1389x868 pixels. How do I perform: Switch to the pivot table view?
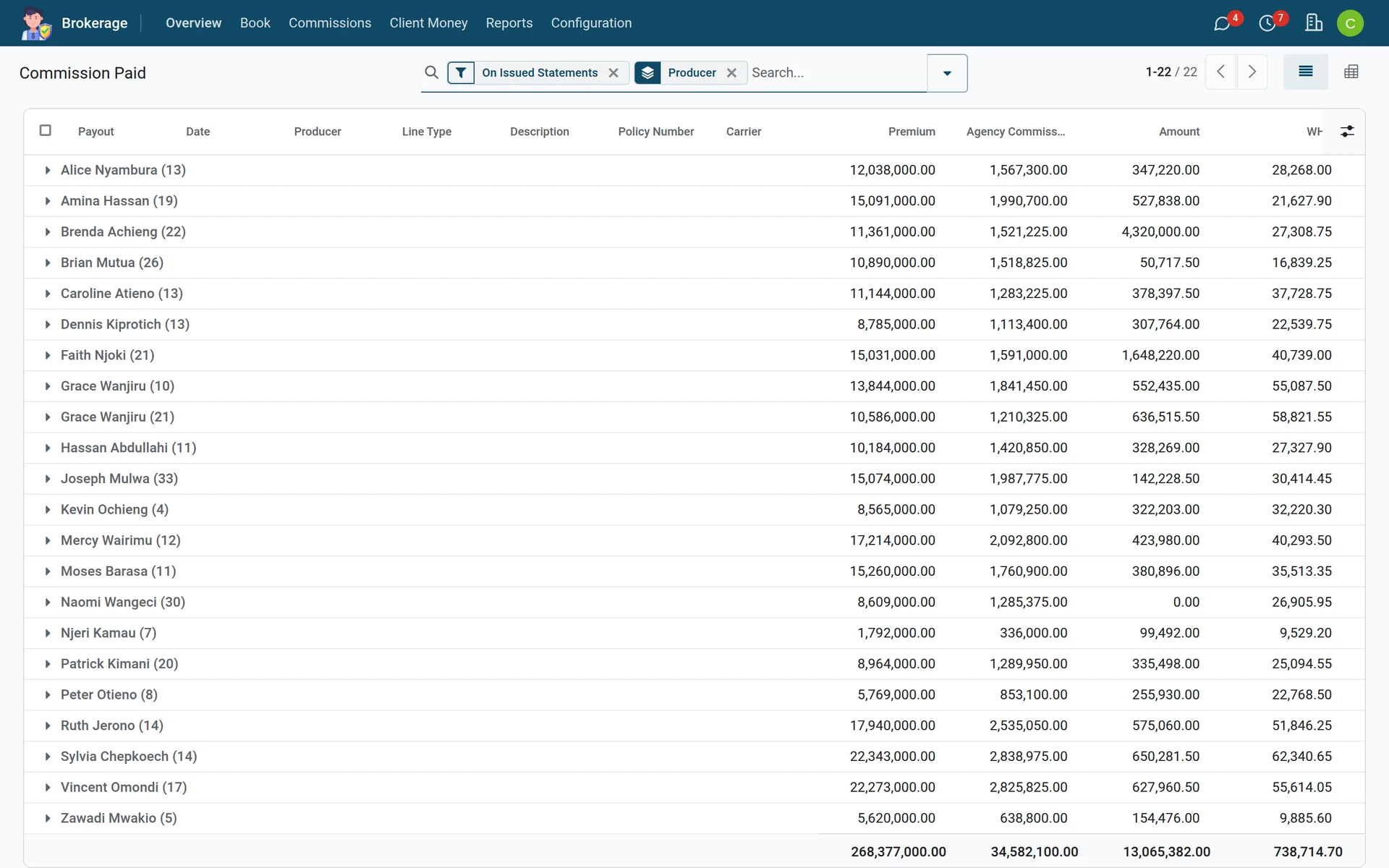point(1351,72)
